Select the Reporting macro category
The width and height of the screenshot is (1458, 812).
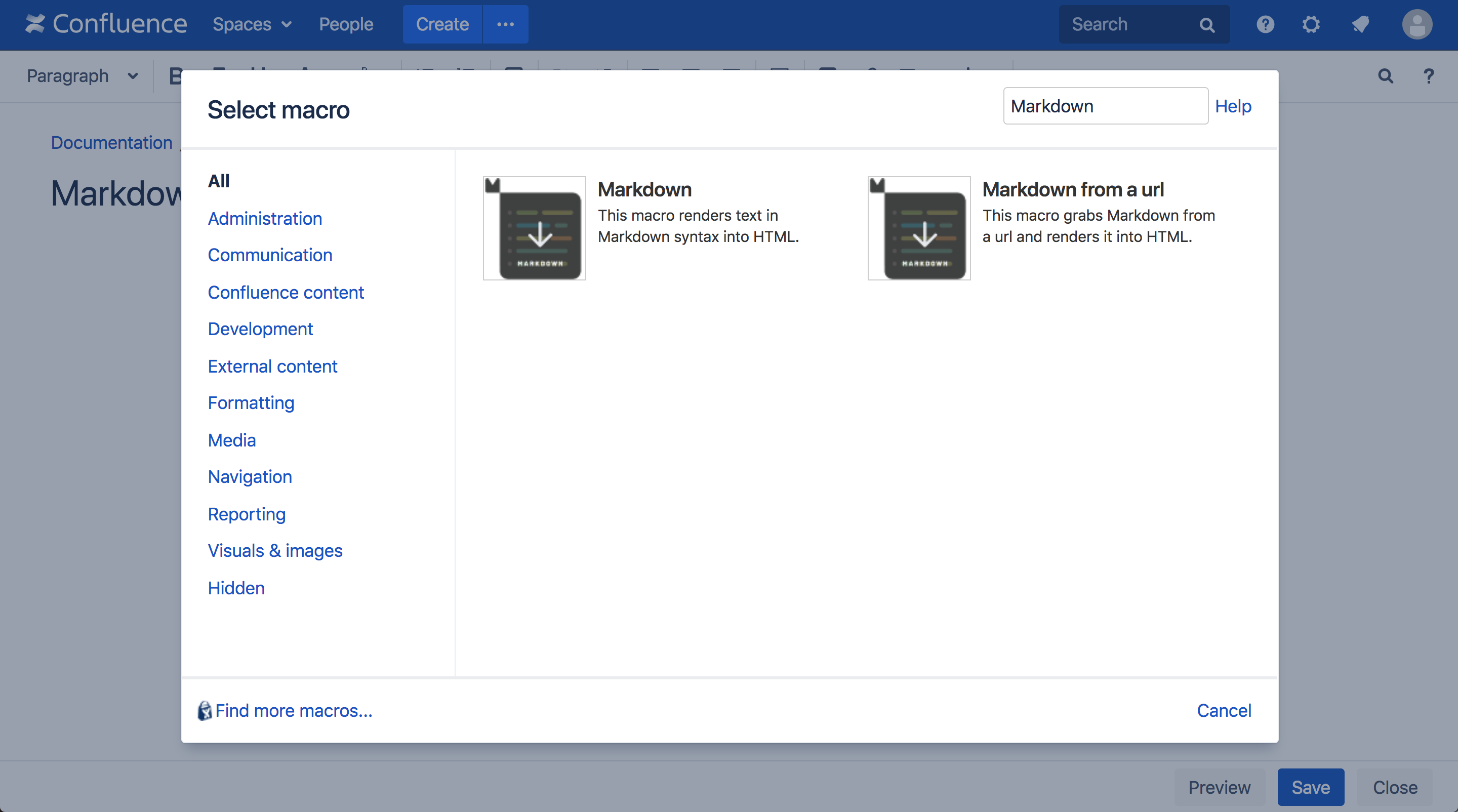pos(247,514)
